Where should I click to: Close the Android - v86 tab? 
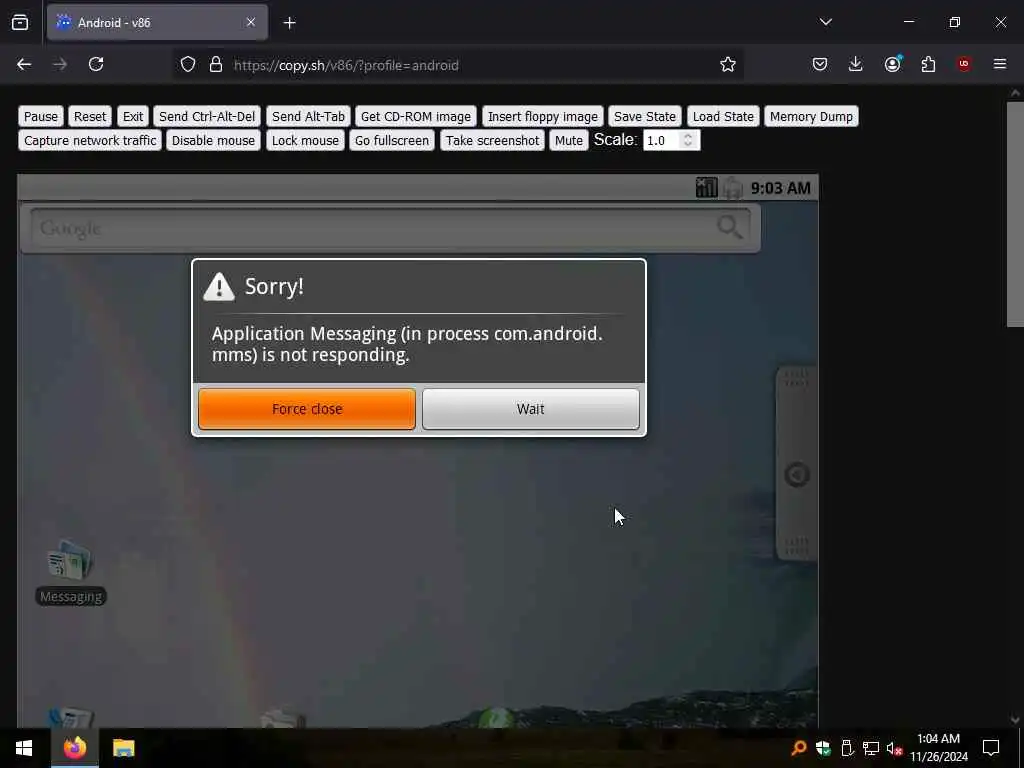coord(251,22)
